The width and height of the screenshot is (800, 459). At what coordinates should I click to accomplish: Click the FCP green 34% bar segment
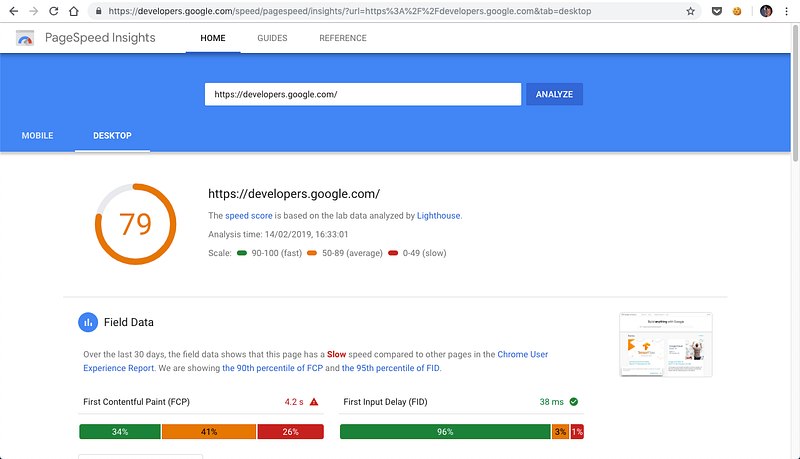(x=120, y=431)
